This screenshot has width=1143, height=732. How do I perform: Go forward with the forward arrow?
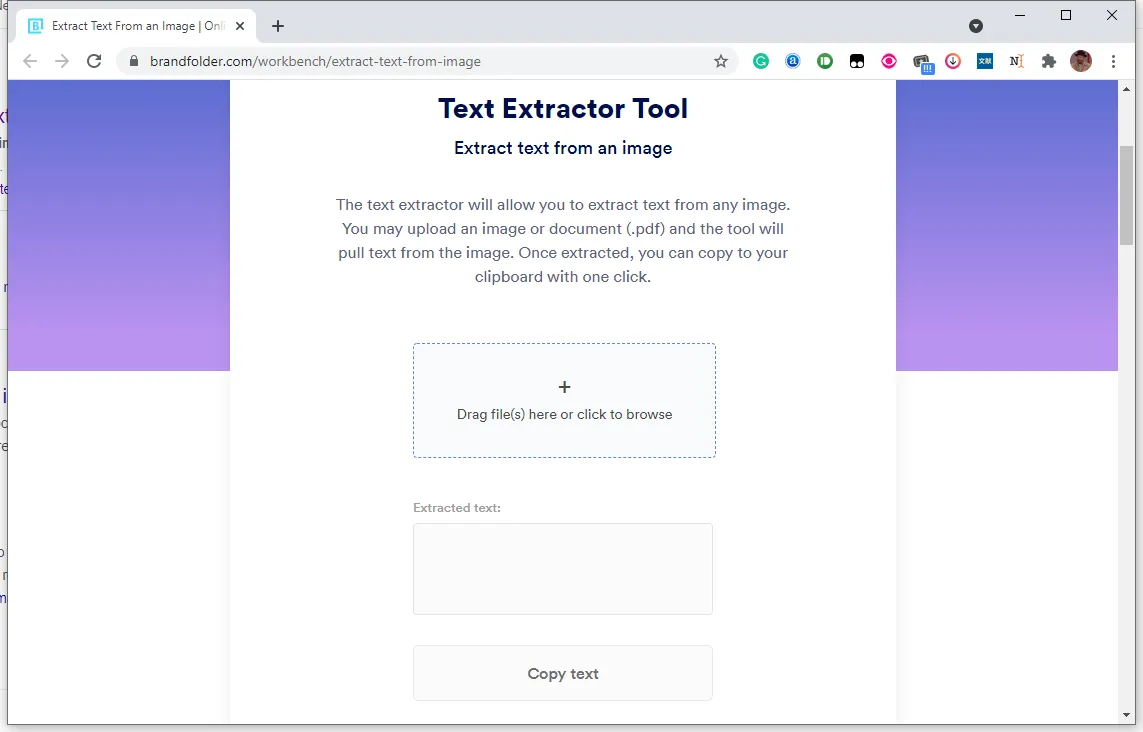point(62,61)
